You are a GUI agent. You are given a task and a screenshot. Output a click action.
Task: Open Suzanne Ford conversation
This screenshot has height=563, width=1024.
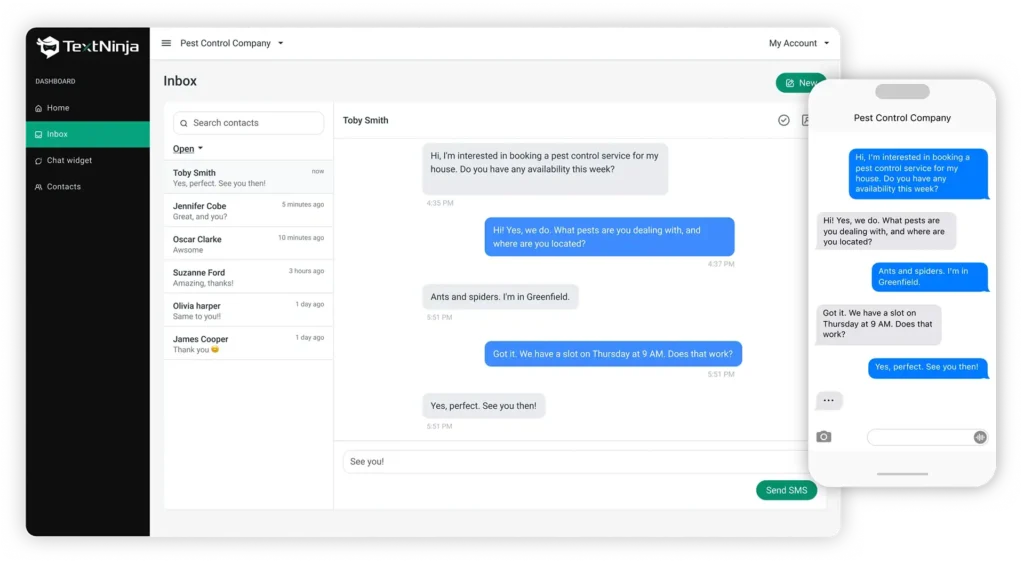pyautogui.click(x=248, y=277)
